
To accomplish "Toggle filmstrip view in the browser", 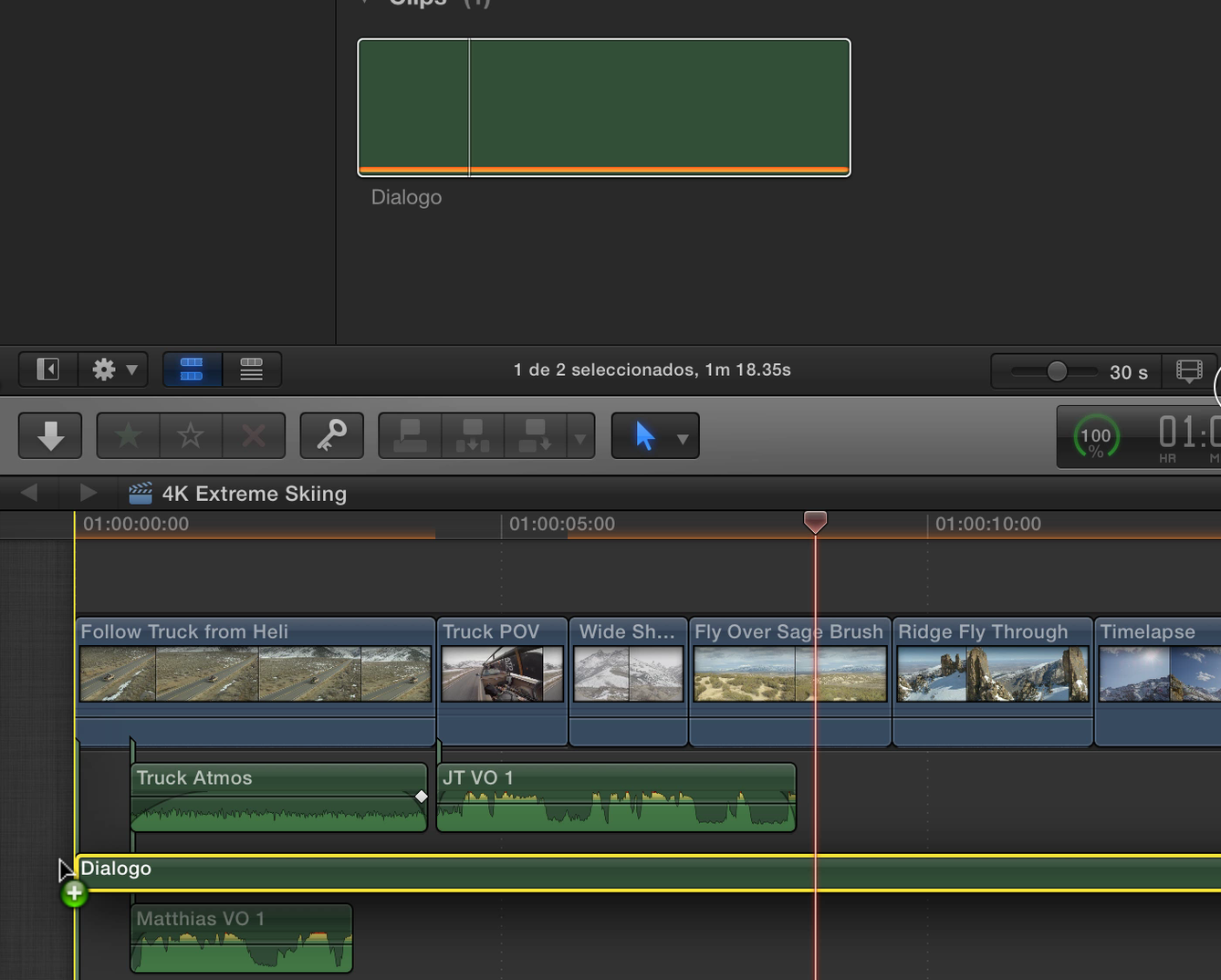I will 191,370.
